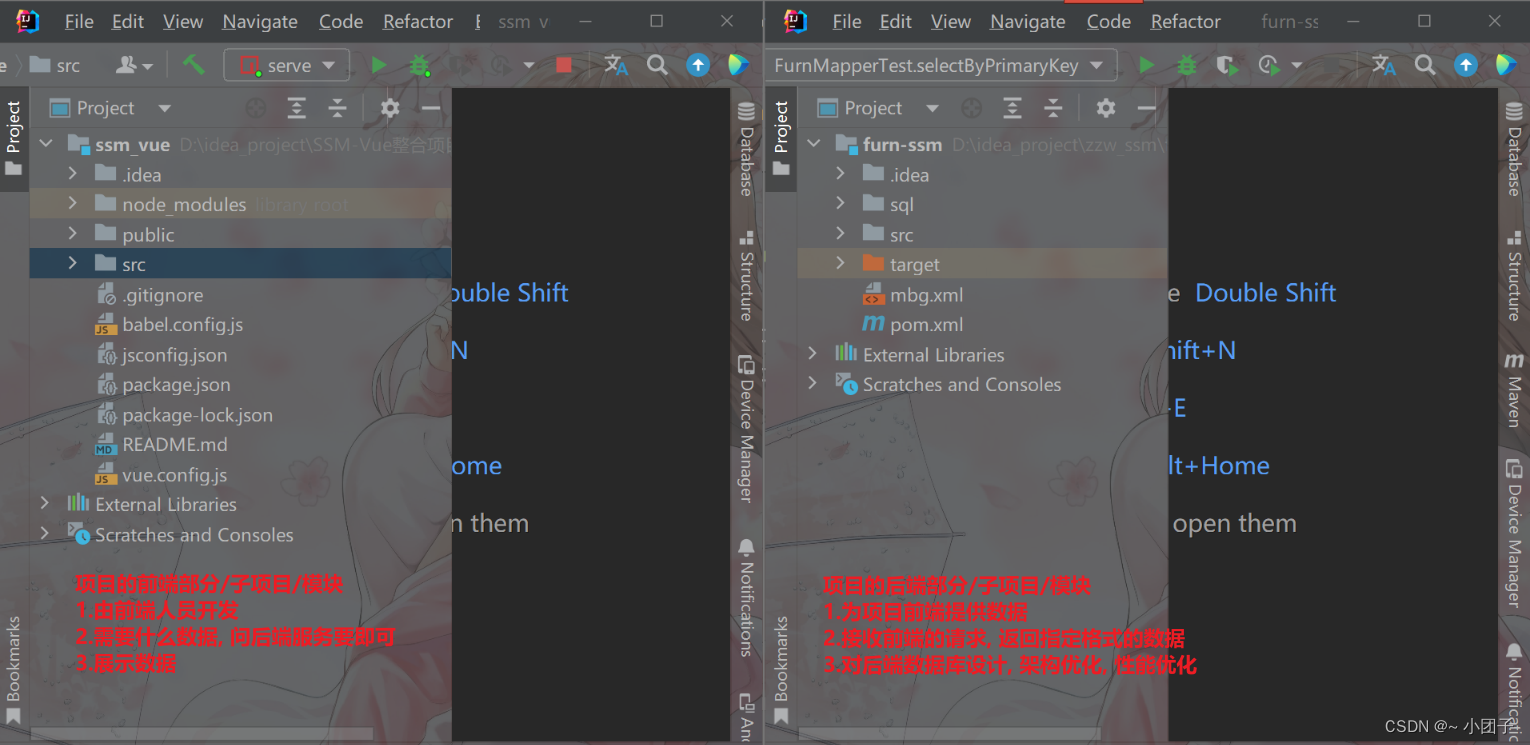
Task: Expand the public folder in ssm_vue
Action: coord(72,233)
